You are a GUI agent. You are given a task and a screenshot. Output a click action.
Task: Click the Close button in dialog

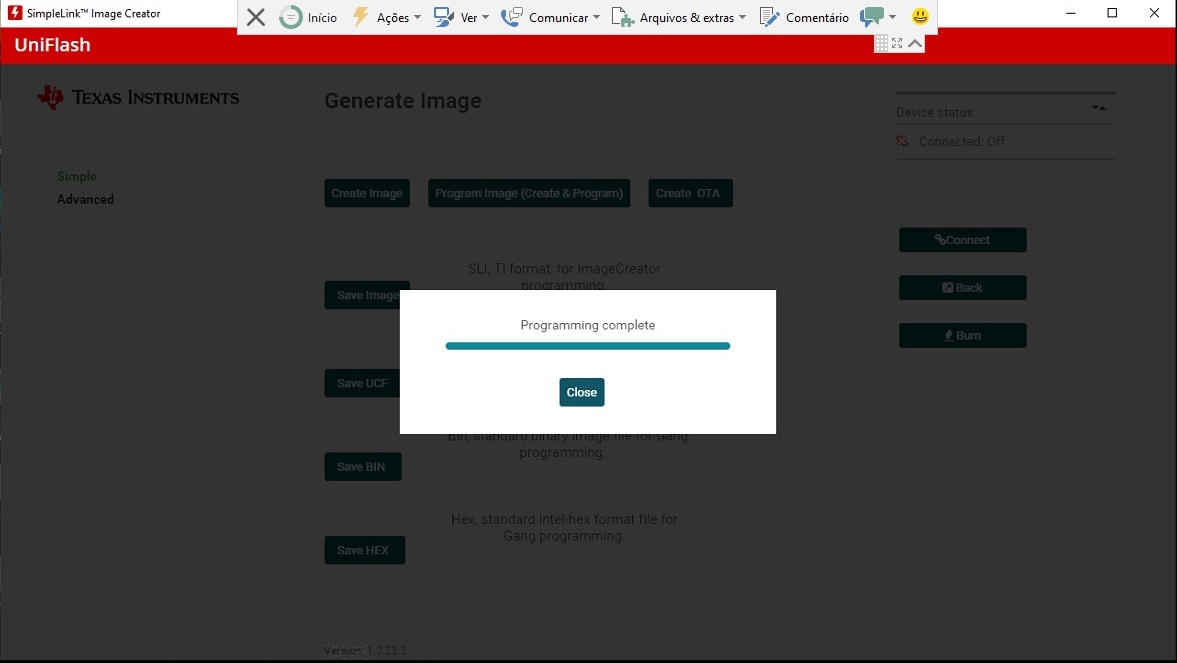point(582,392)
